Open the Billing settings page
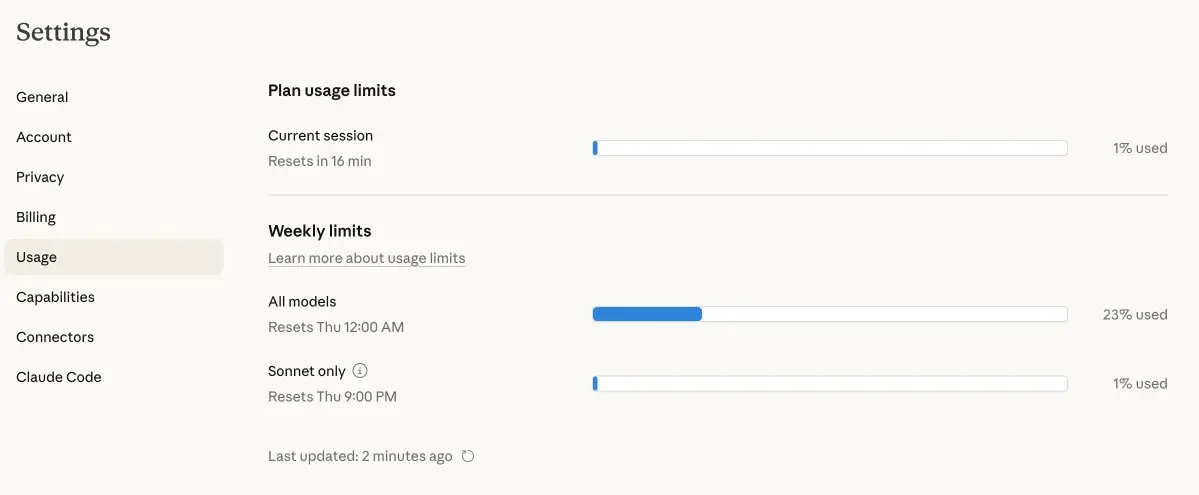 [36, 217]
